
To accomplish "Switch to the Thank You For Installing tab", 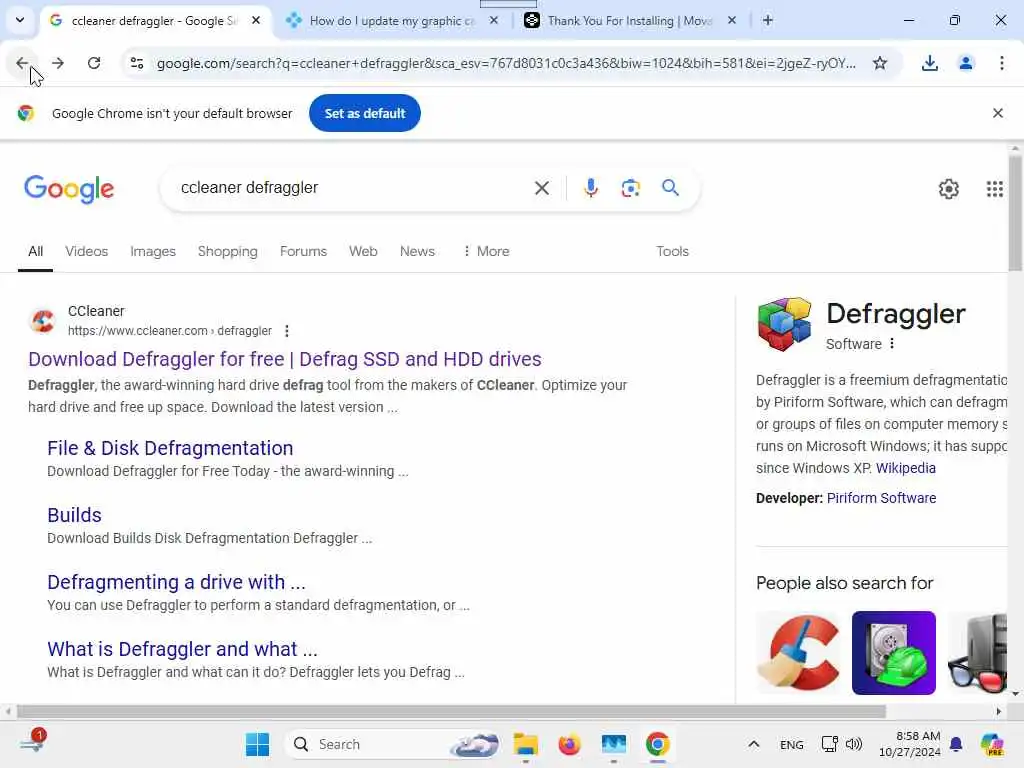I will point(630,21).
